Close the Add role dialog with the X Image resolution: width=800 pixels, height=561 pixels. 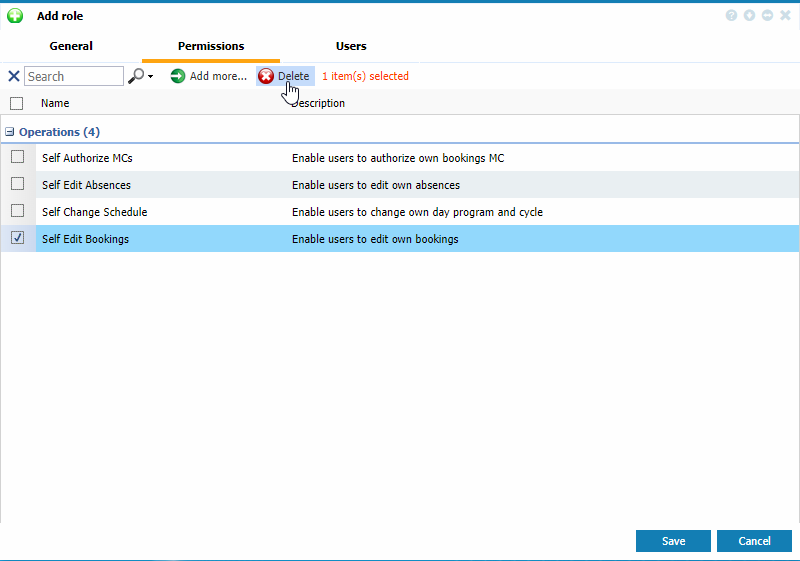click(785, 16)
